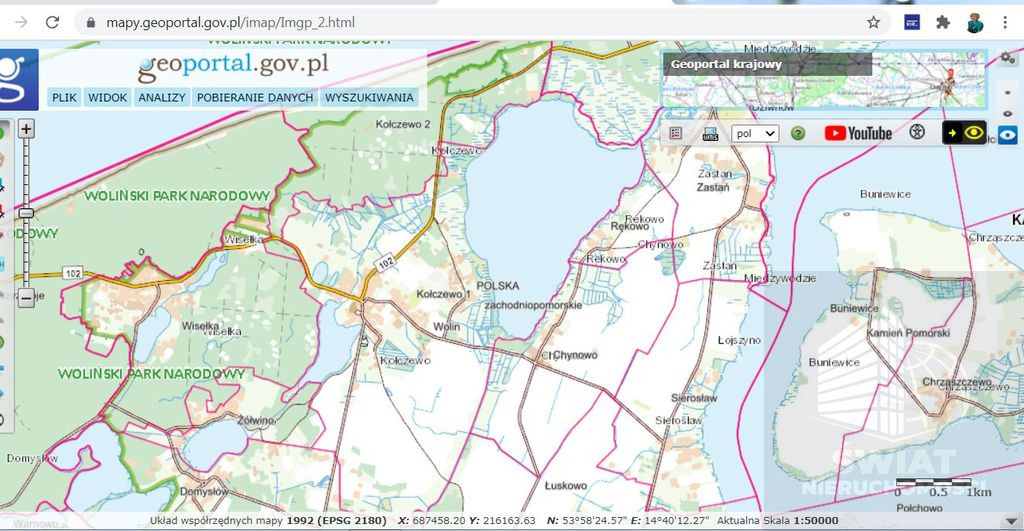The width and height of the screenshot is (1024, 531).
Task: Open the YouTube channel link
Action: tap(858, 133)
